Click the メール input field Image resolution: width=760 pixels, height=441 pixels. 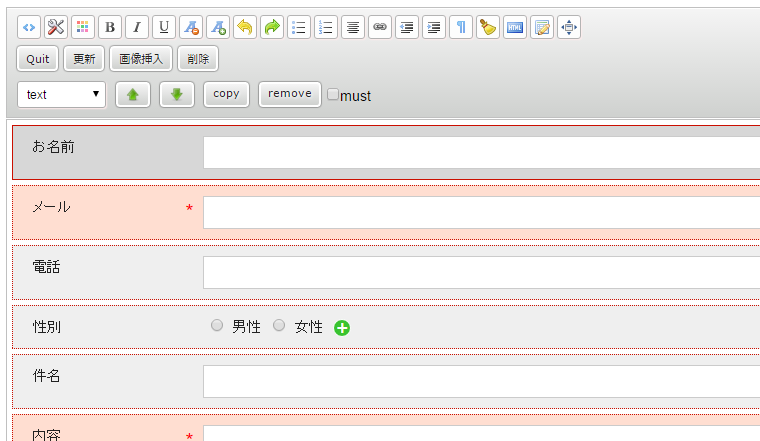click(481, 212)
